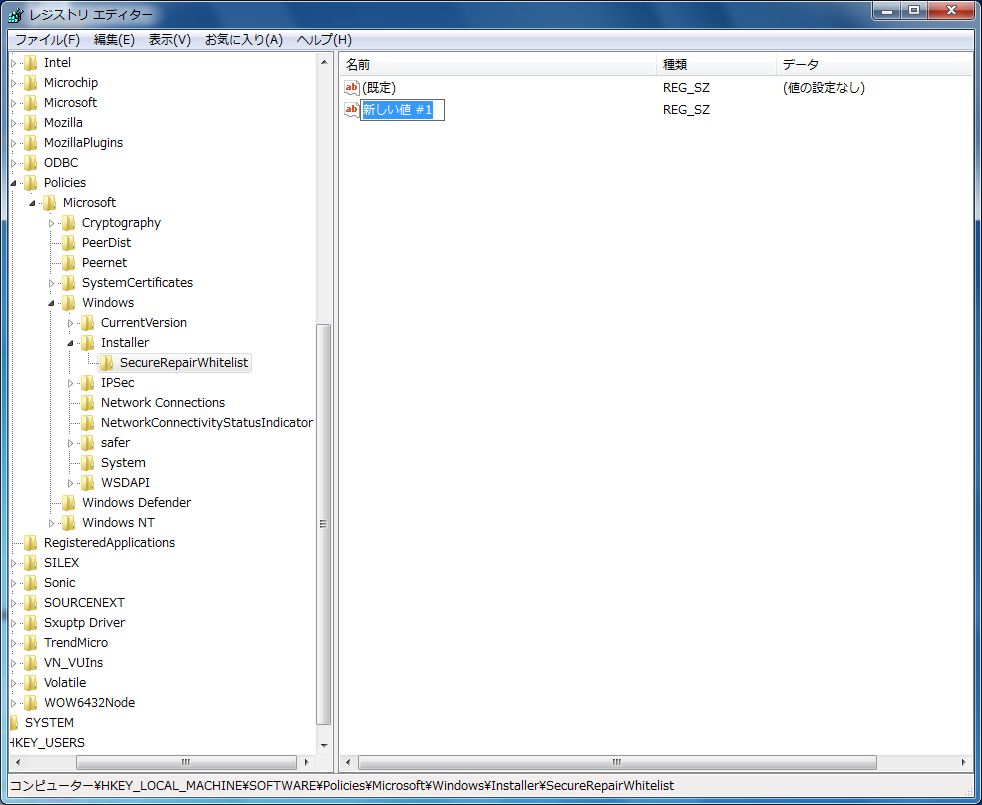
Task: Click the tree pane scroll up arrow
Action: tap(324, 62)
